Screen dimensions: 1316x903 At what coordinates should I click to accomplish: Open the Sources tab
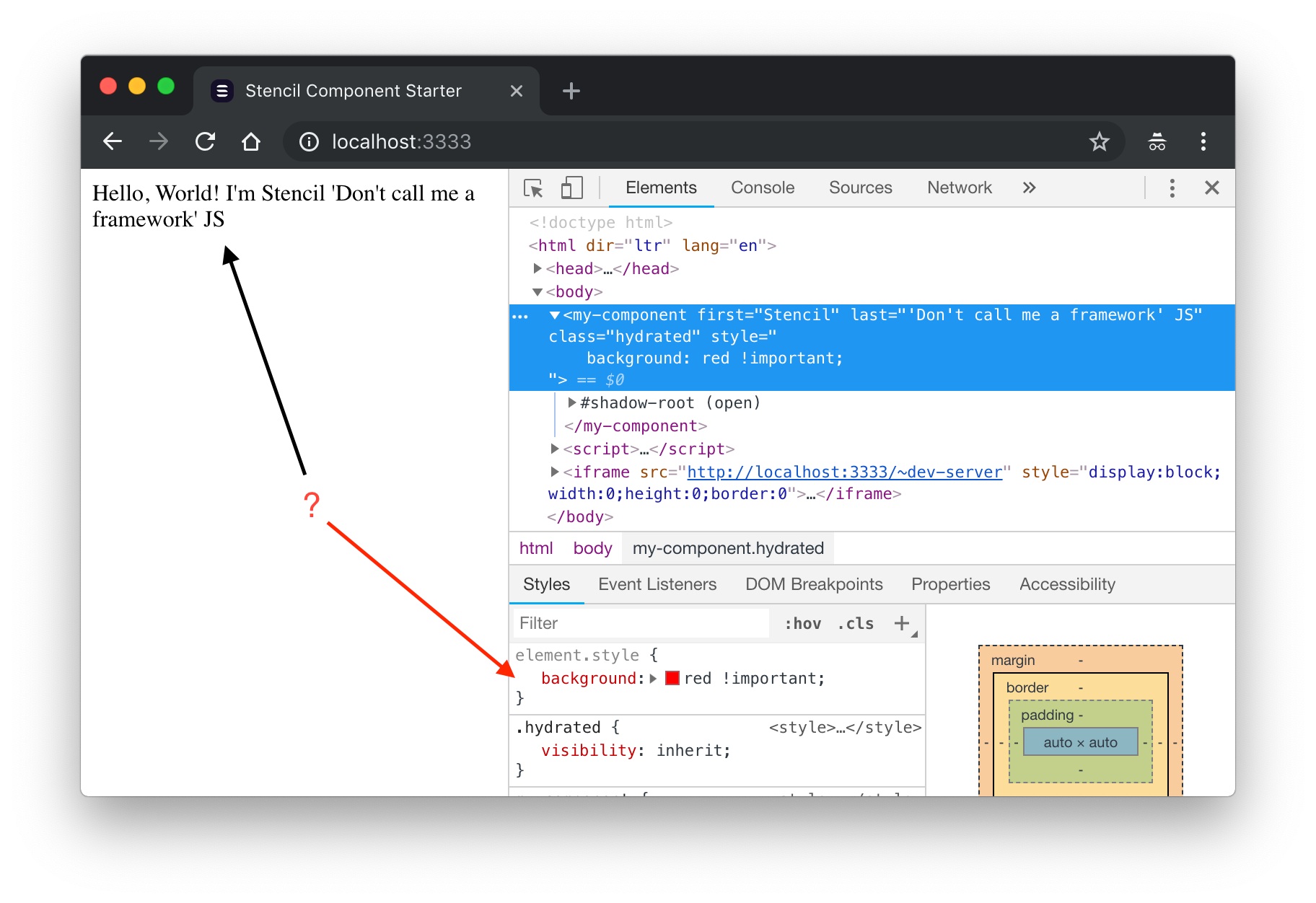pos(861,188)
